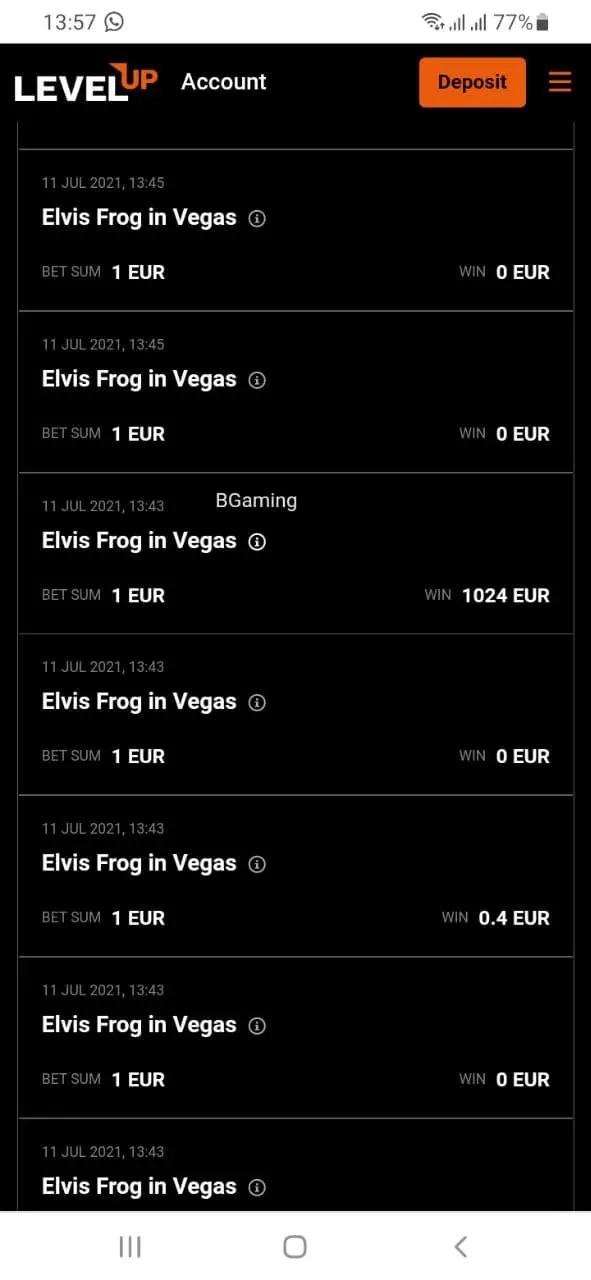Open the Account page title
The width and height of the screenshot is (591, 1280).
tap(224, 82)
